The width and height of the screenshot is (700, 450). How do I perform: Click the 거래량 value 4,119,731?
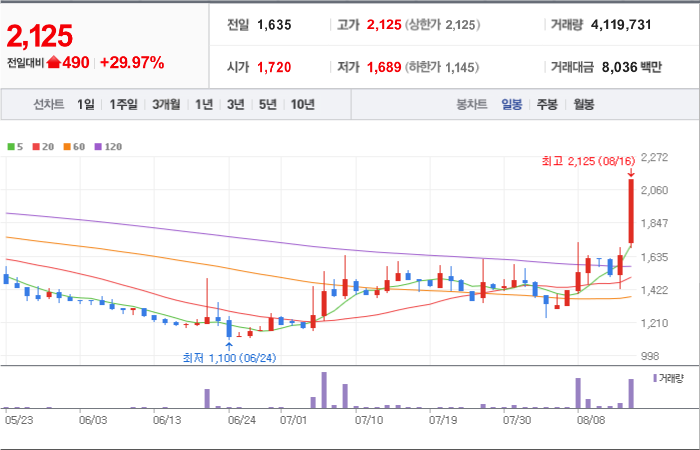(x=621, y=25)
